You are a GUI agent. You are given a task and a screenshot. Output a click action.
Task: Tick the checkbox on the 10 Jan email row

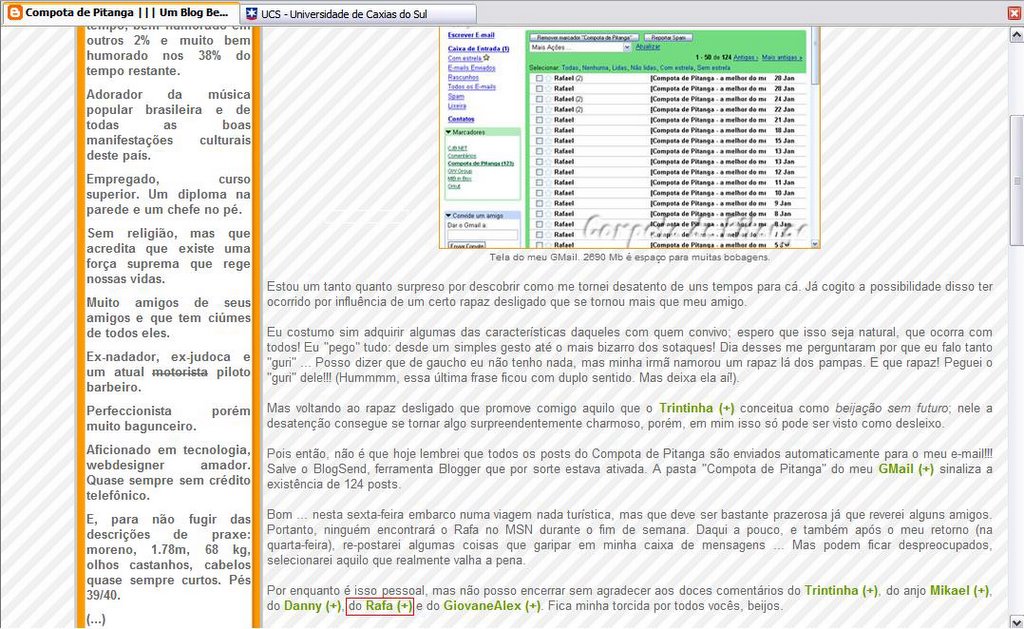(539, 193)
